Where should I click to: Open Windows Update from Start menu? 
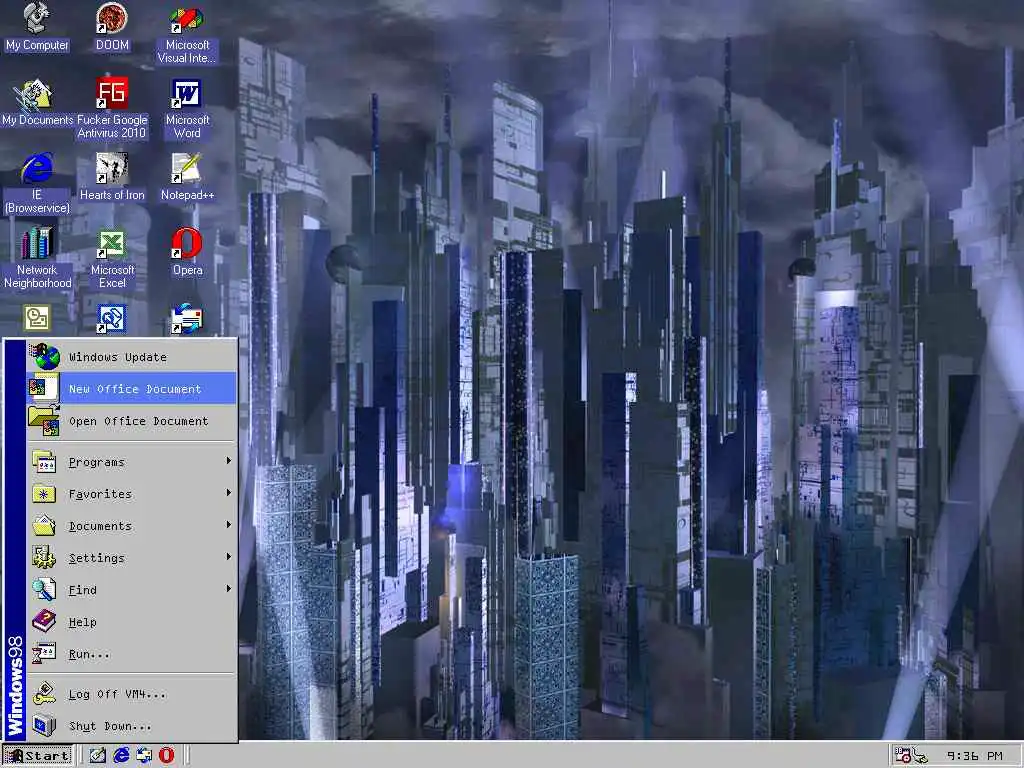point(131,357)
